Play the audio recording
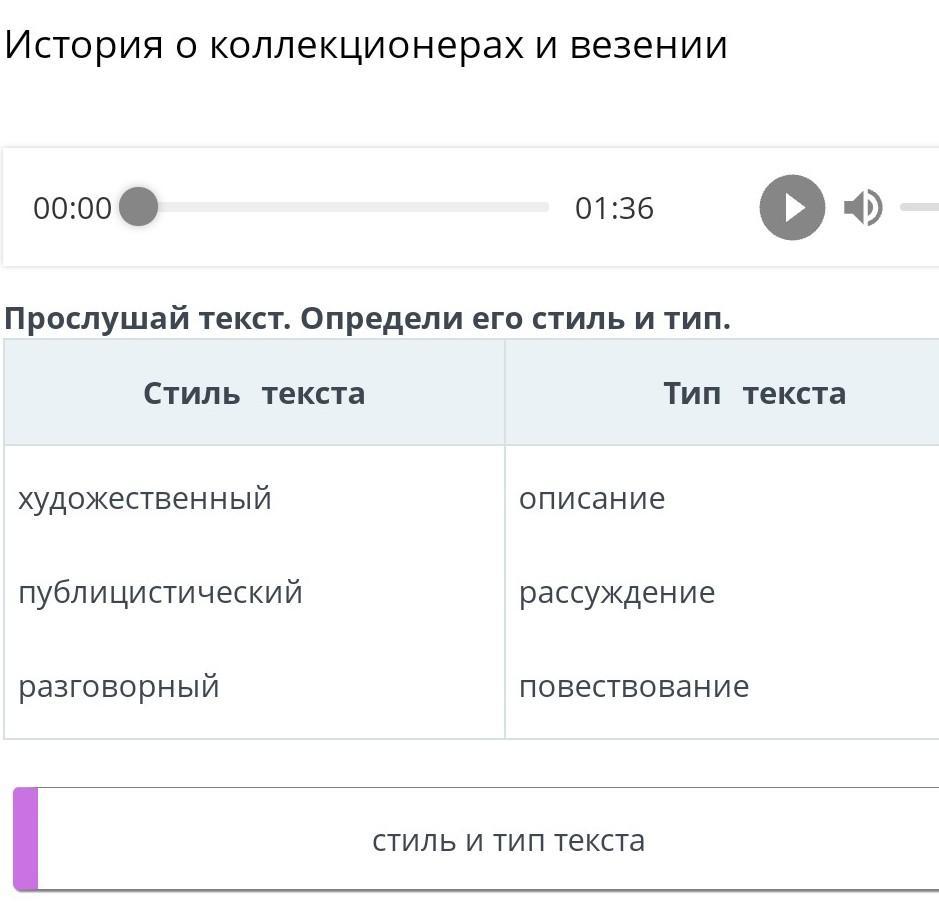This screenshot has height=913, width=939. tap(792, 208)
